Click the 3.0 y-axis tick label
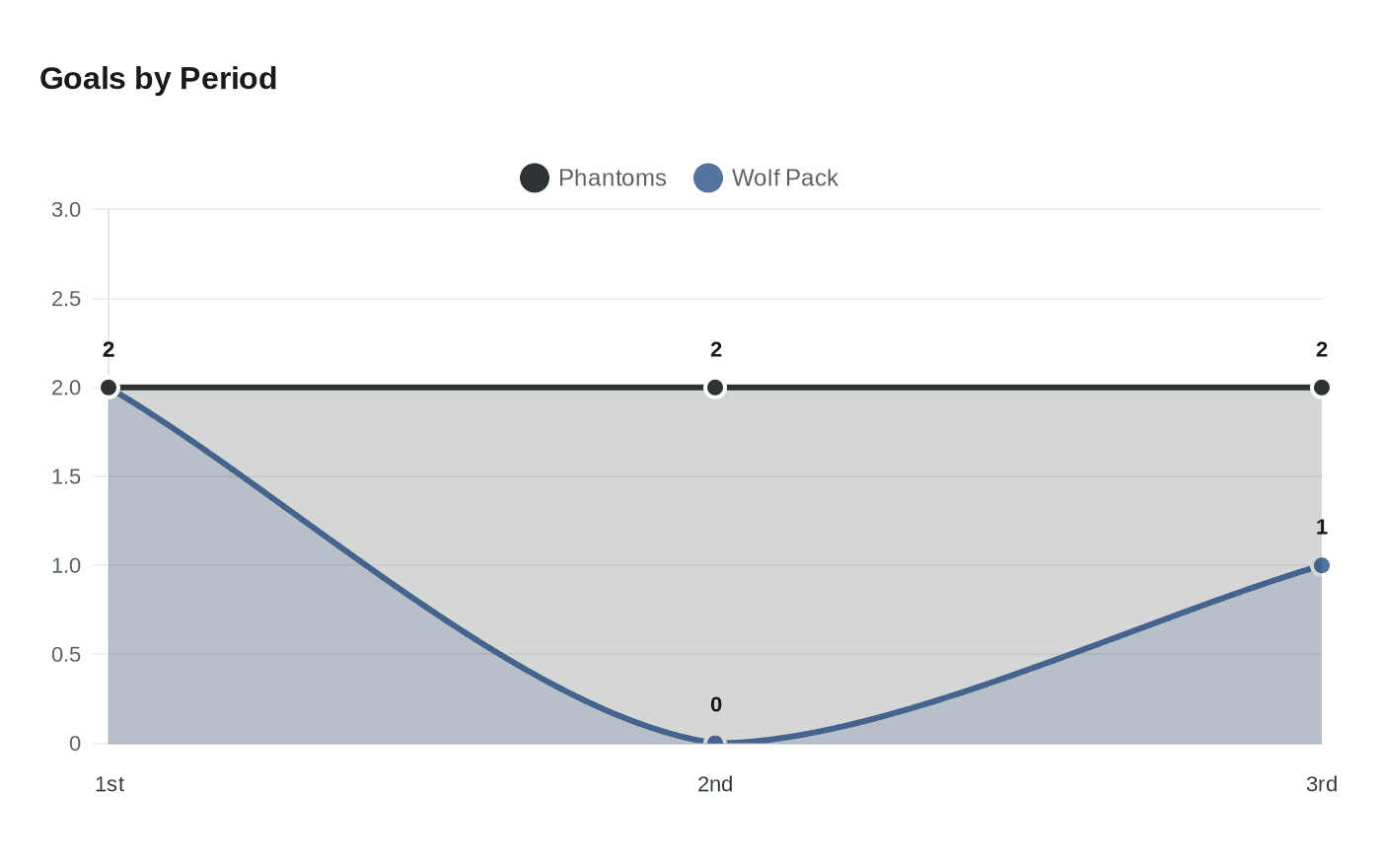The width and height of the screenshot is (1381, 868). 66,210
